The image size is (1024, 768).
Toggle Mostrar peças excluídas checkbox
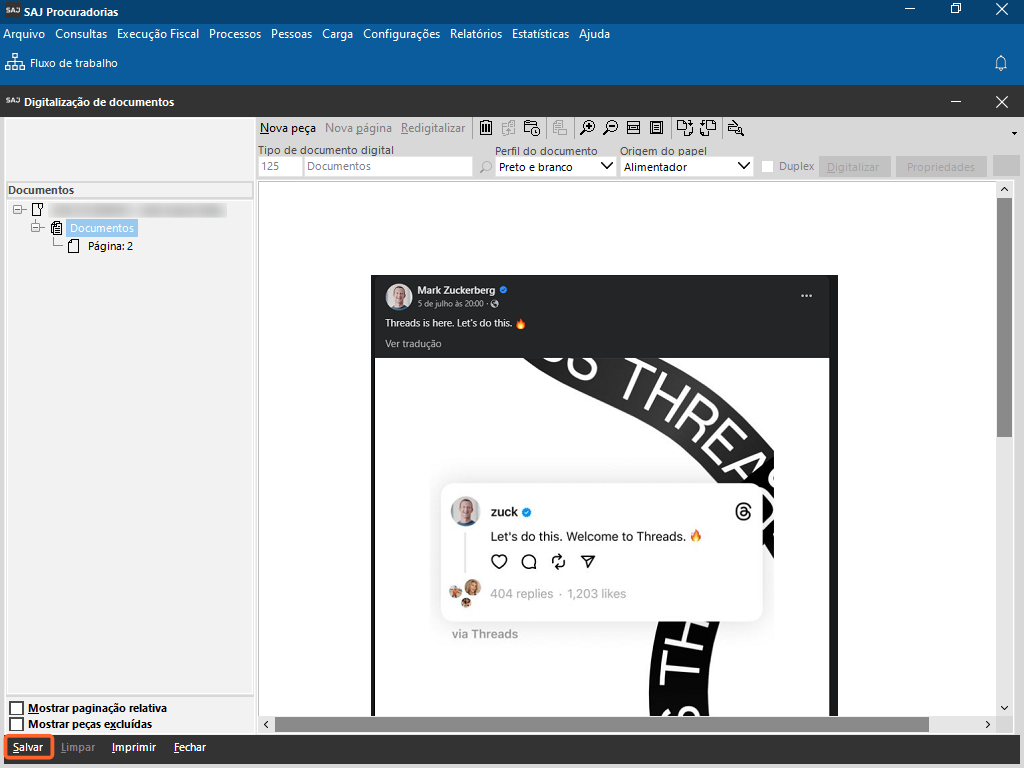(16, 724)
